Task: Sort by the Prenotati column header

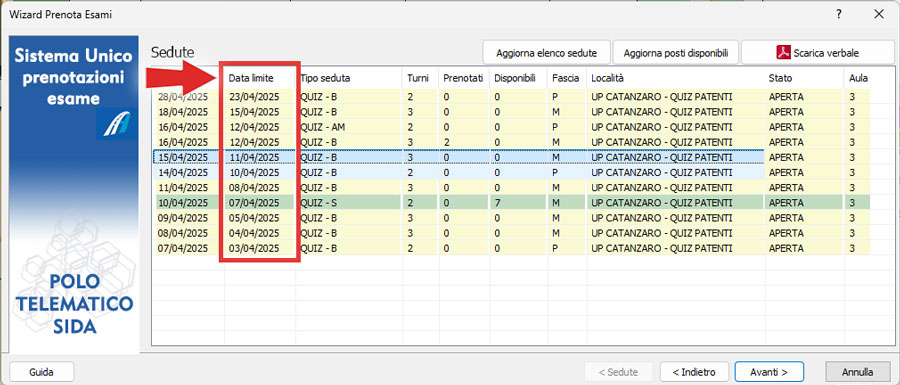Action: (463, 78)
